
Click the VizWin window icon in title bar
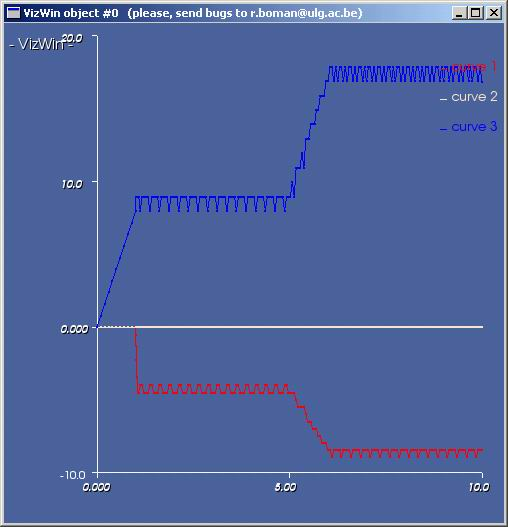(x=13, y=13)
